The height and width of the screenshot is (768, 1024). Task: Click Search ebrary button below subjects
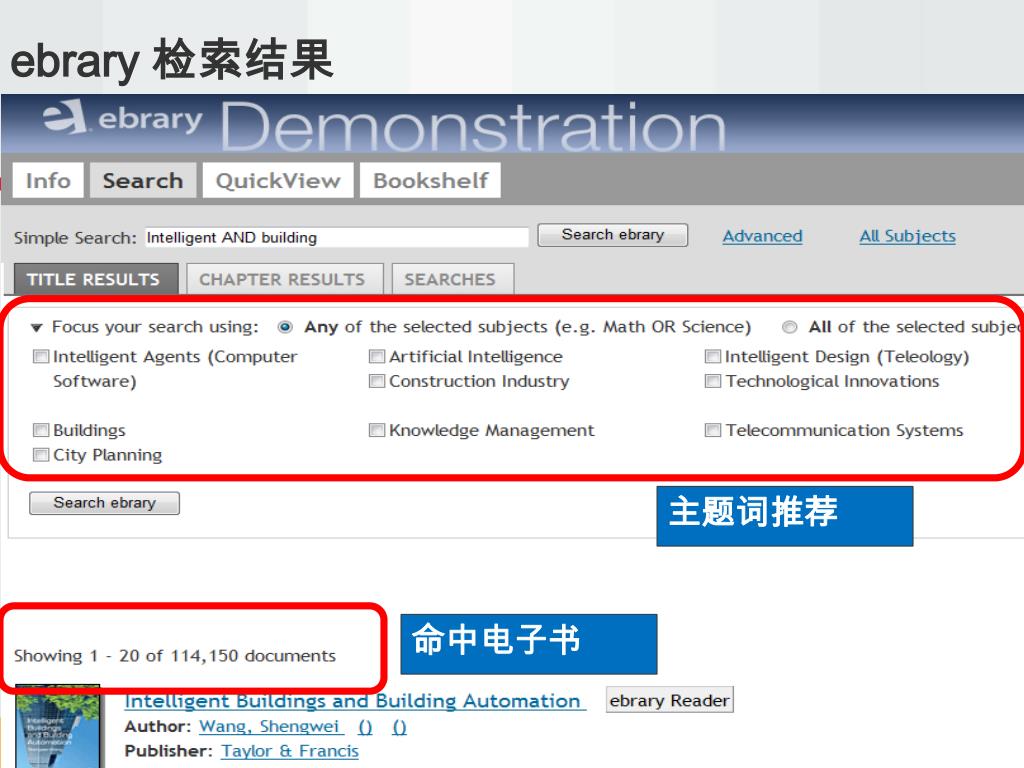pos(104,503)
